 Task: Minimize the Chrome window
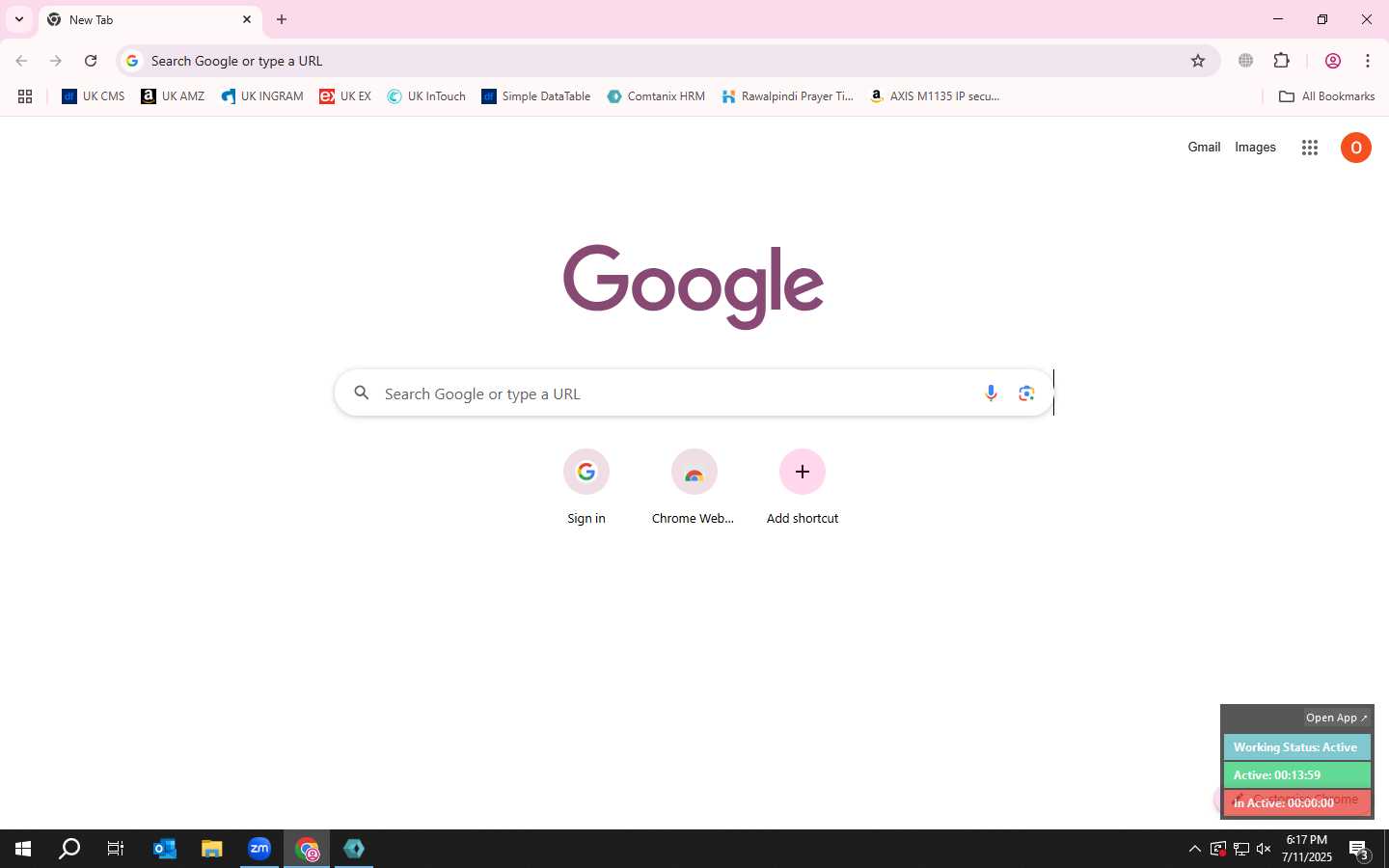click(1278, 19)
